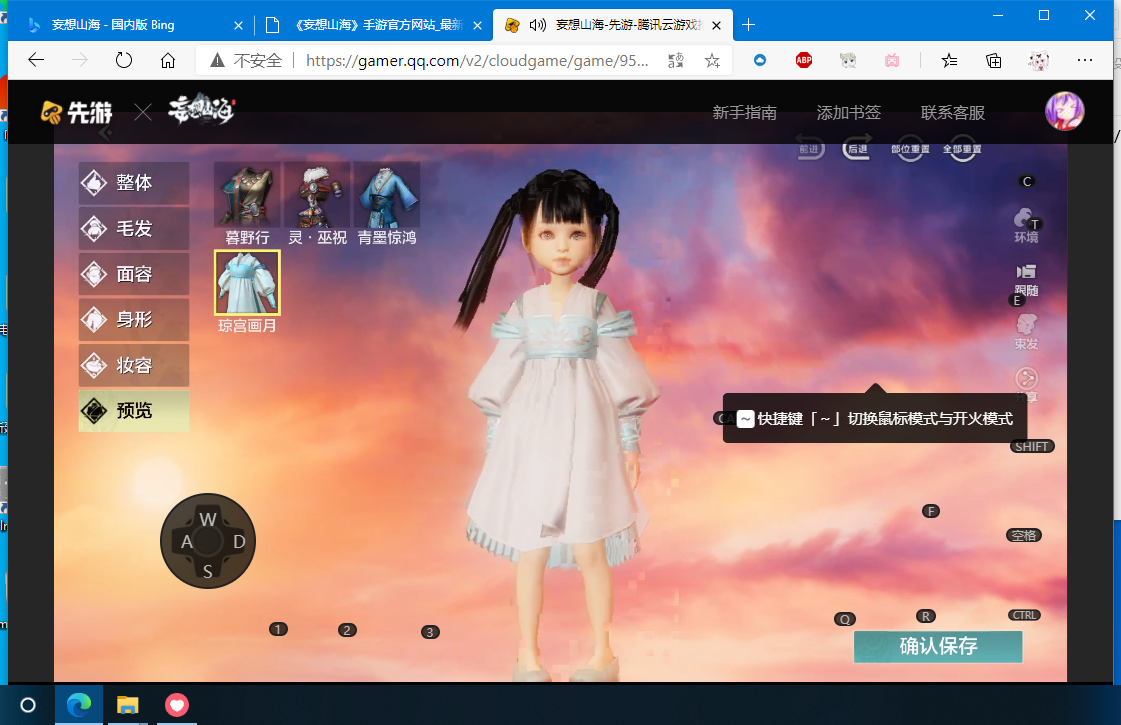1121x725 pixels.
Task: Click the Edge icon in the taskbar
Action: [x=79, y=705]
